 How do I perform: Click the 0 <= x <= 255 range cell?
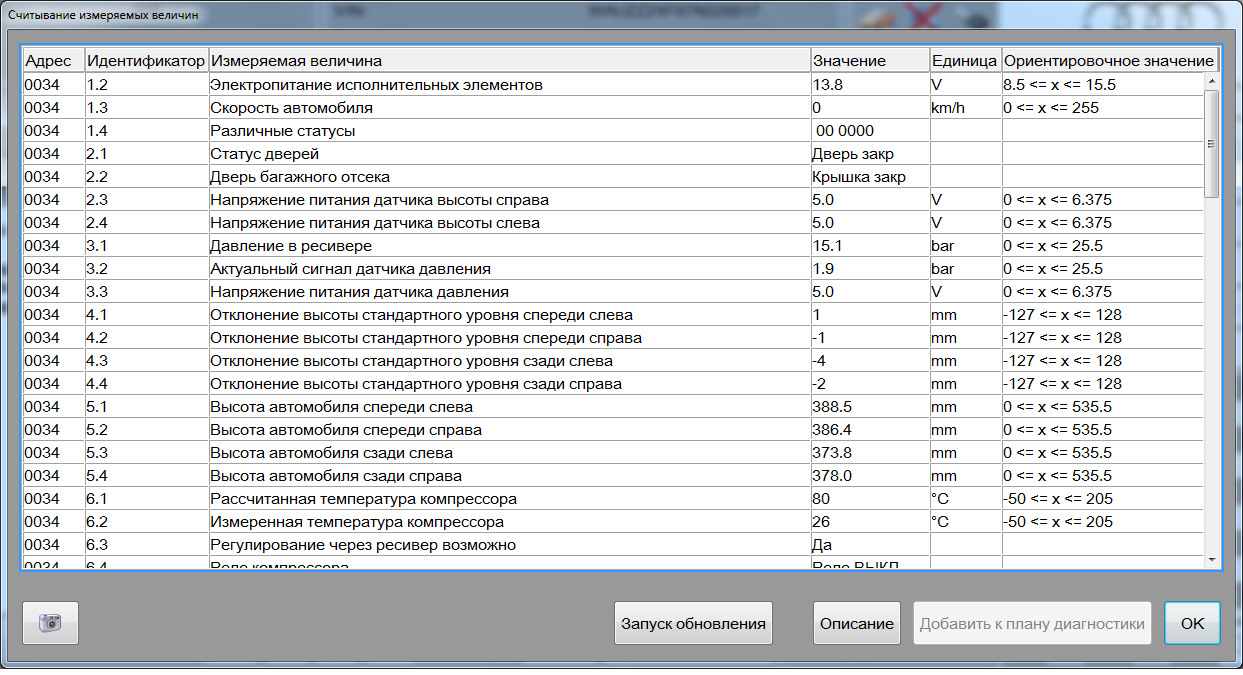[1102, 108]
